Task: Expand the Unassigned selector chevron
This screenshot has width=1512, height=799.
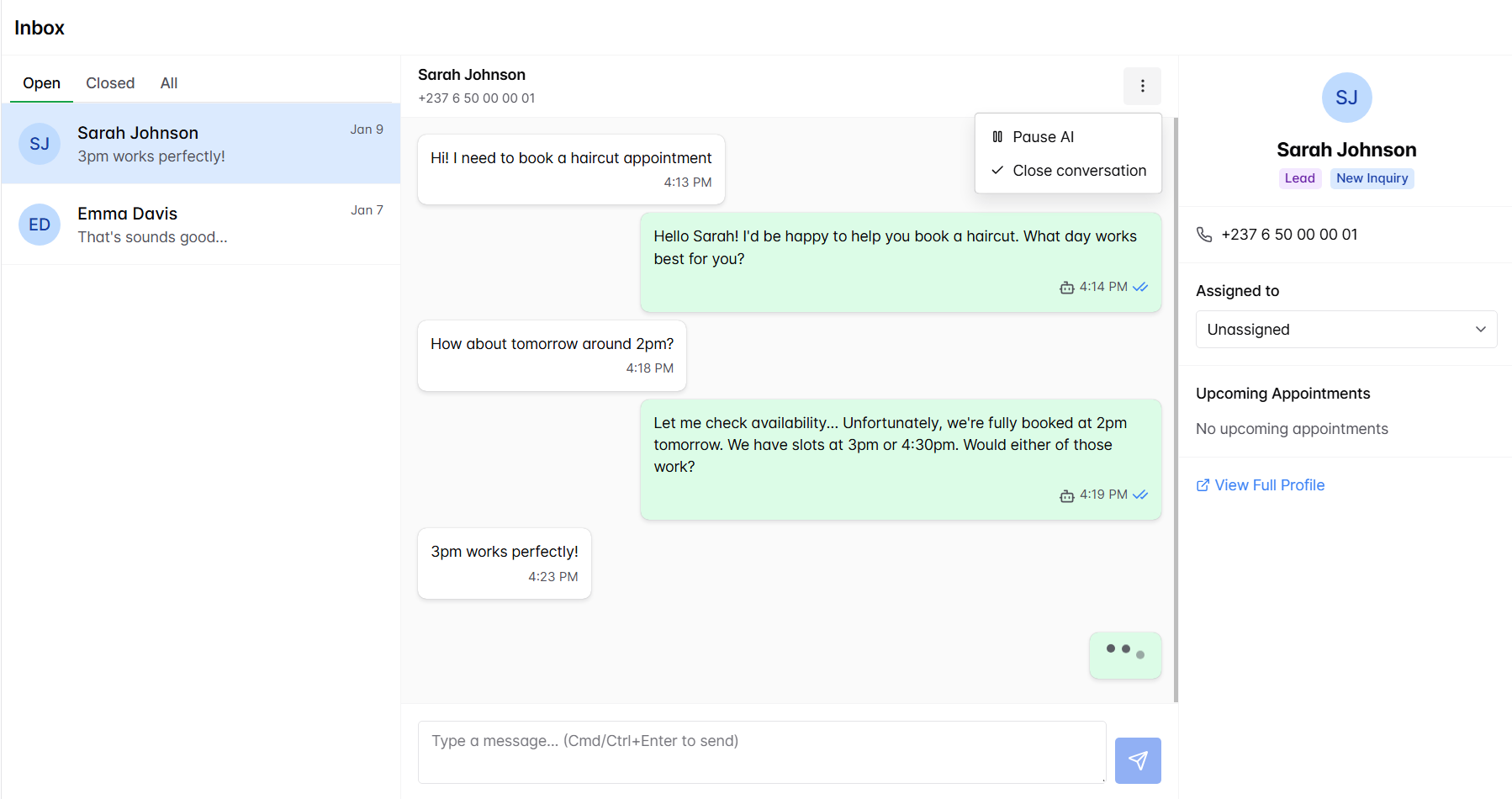Action: click(1481, 329)
